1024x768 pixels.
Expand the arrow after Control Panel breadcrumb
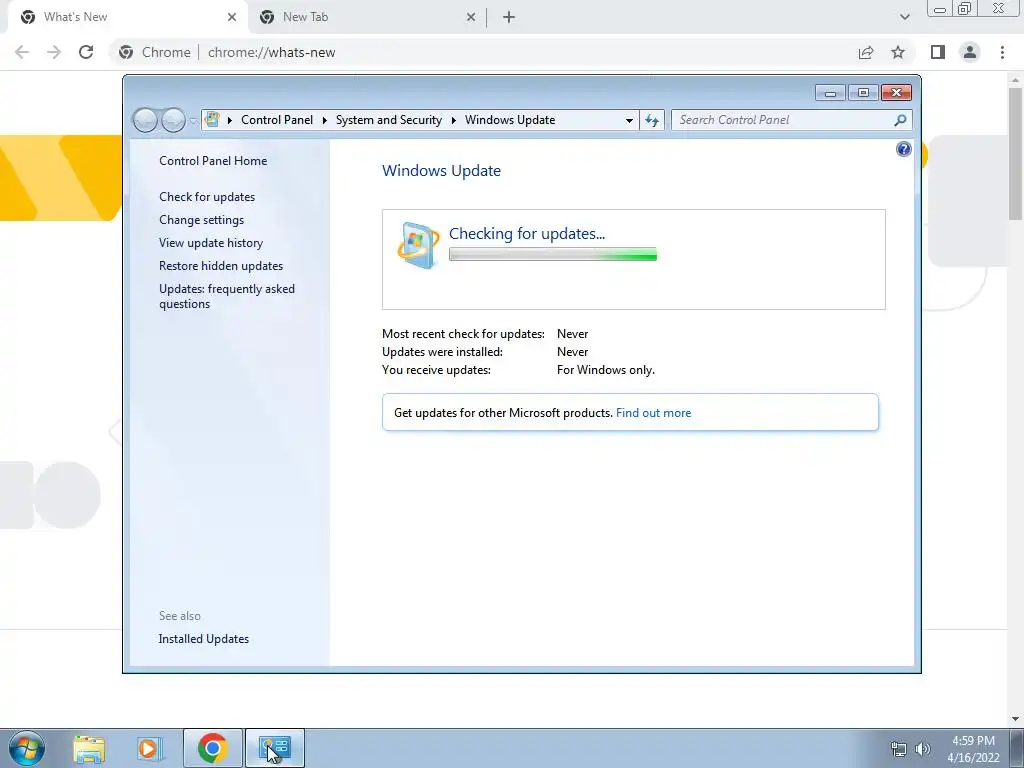point(325,120)
